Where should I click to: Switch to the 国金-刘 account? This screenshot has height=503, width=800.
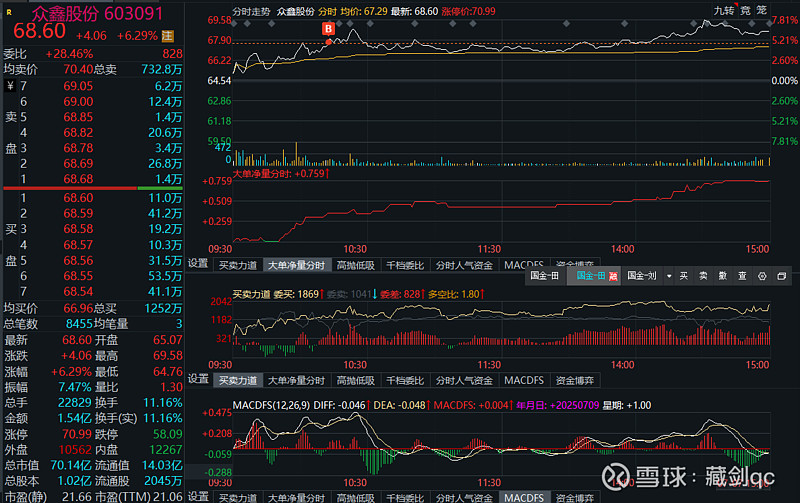click(642, 276)
